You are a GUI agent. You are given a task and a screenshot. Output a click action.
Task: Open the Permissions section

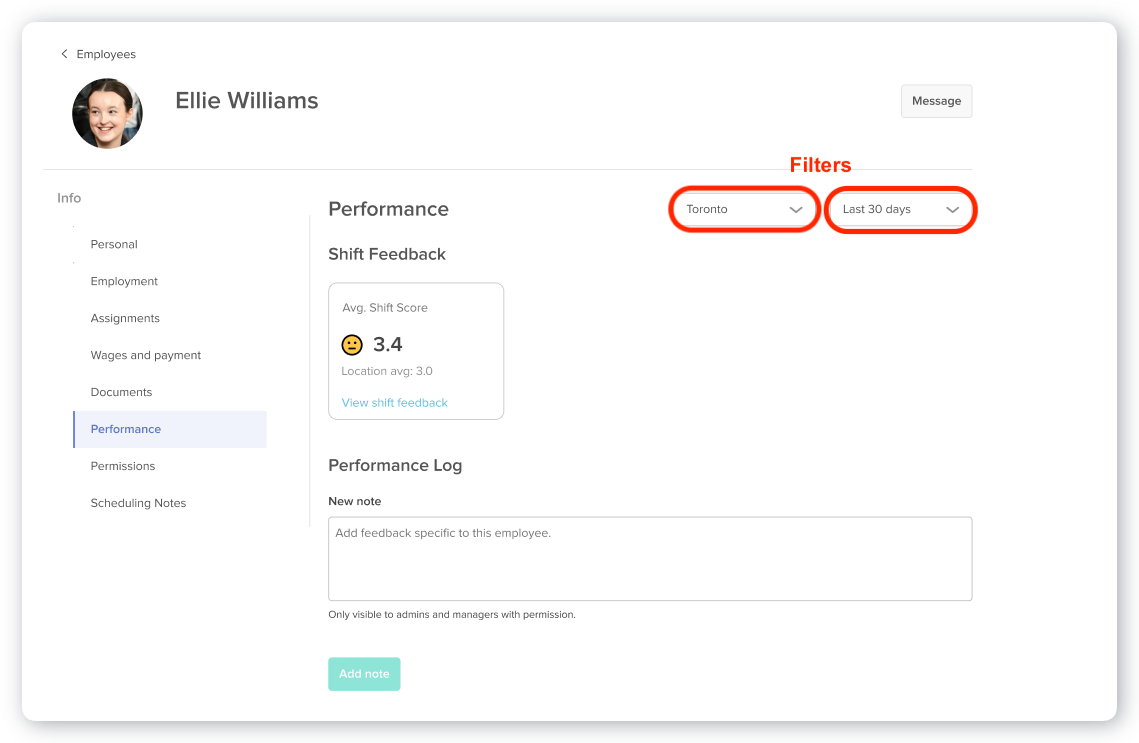[x=123, y=466]
